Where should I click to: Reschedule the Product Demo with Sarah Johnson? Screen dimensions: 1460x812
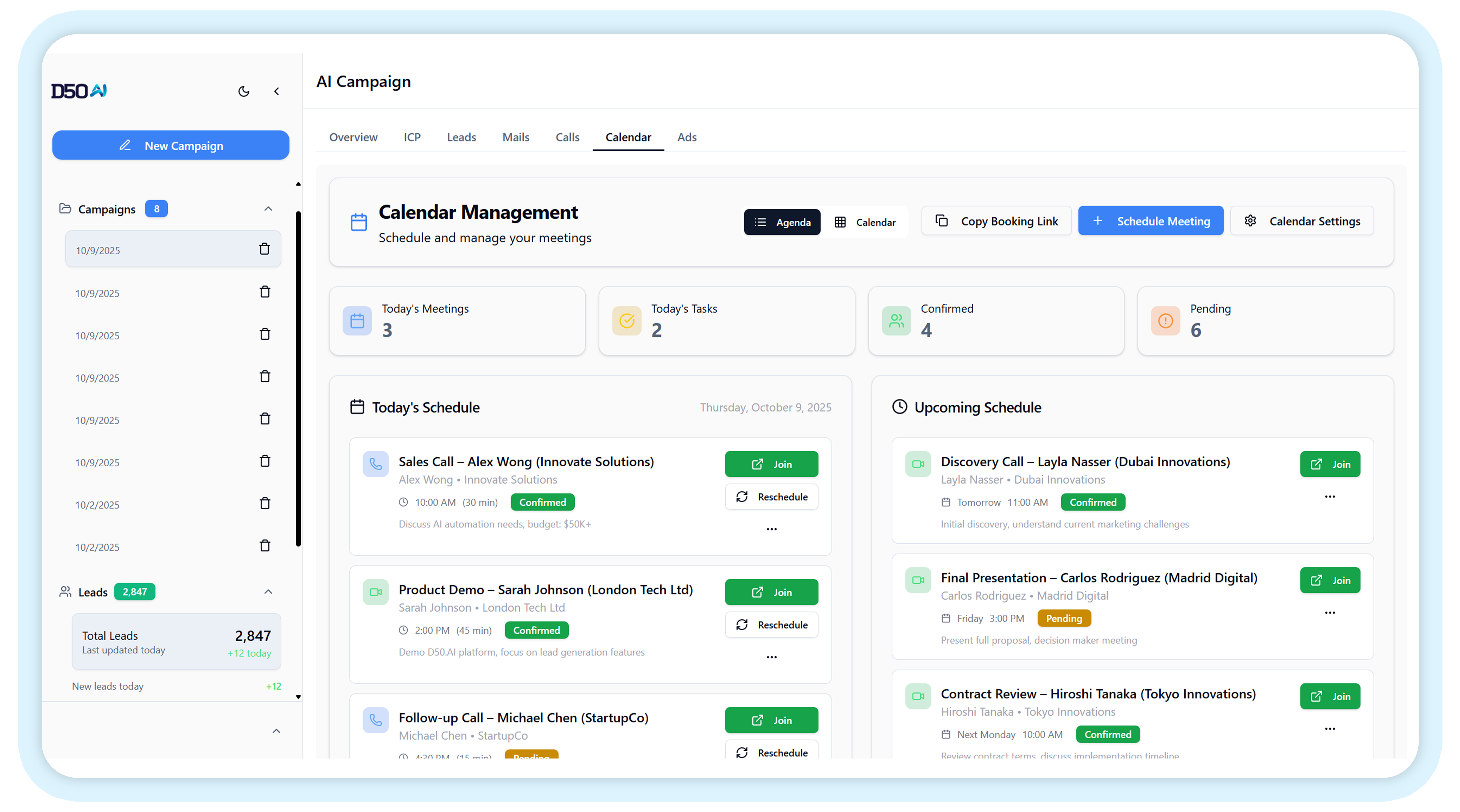[771, 624]
